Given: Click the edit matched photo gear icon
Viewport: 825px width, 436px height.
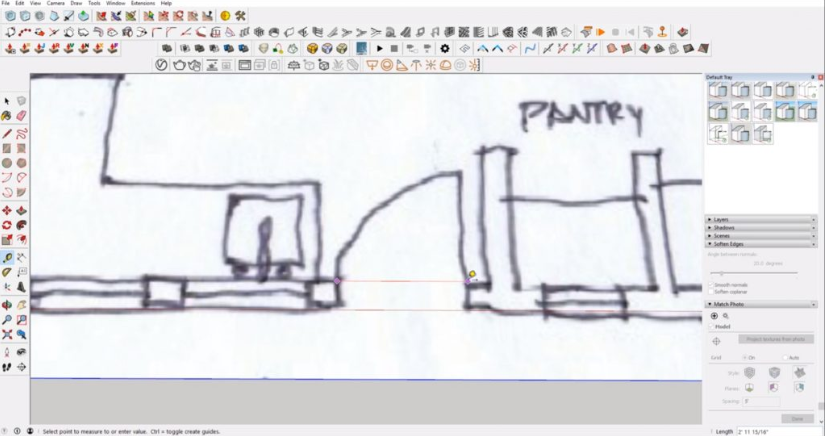Looking at the screenshot, I should pos(726,316).
